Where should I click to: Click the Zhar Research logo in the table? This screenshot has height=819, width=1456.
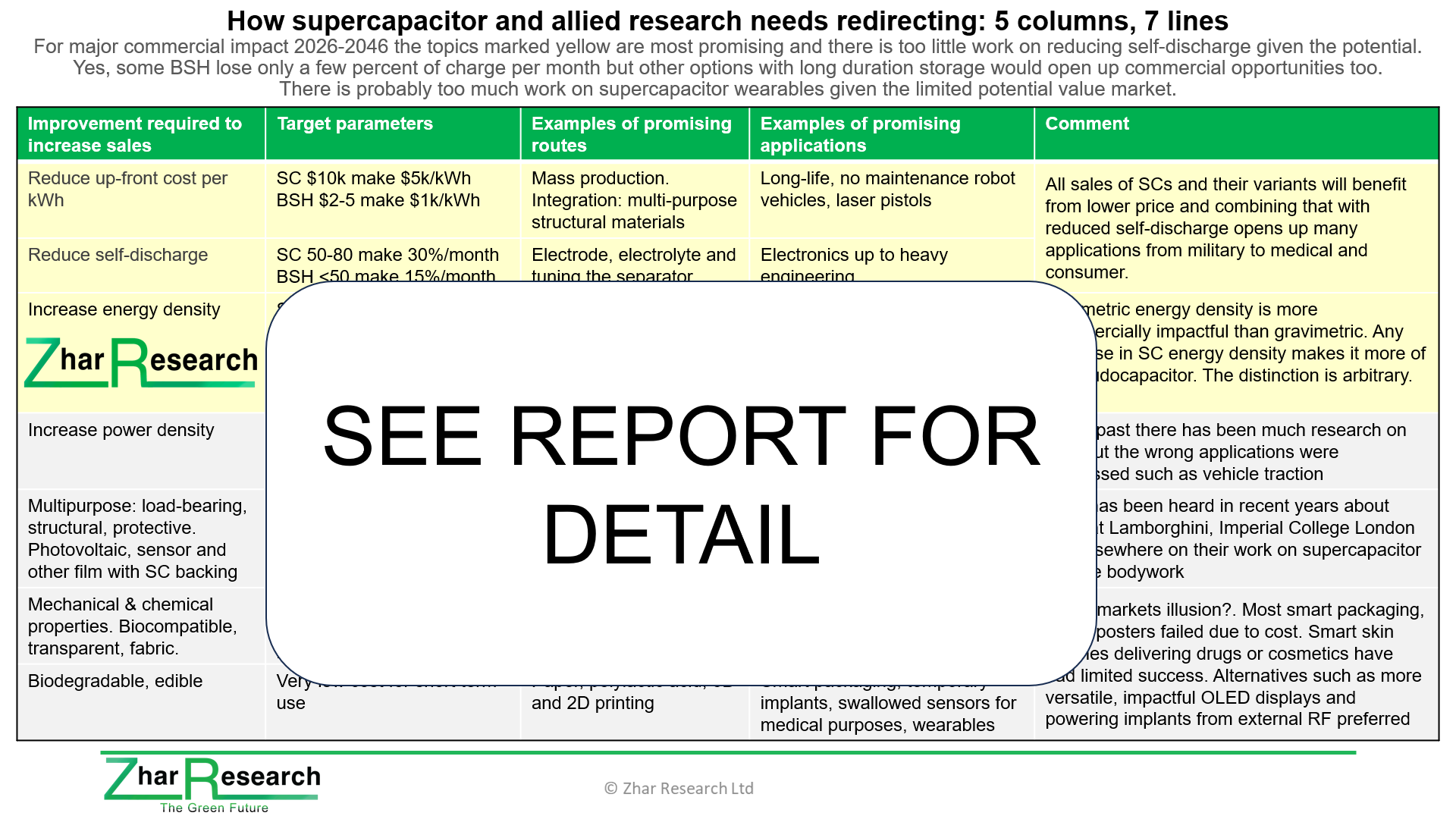141,362
